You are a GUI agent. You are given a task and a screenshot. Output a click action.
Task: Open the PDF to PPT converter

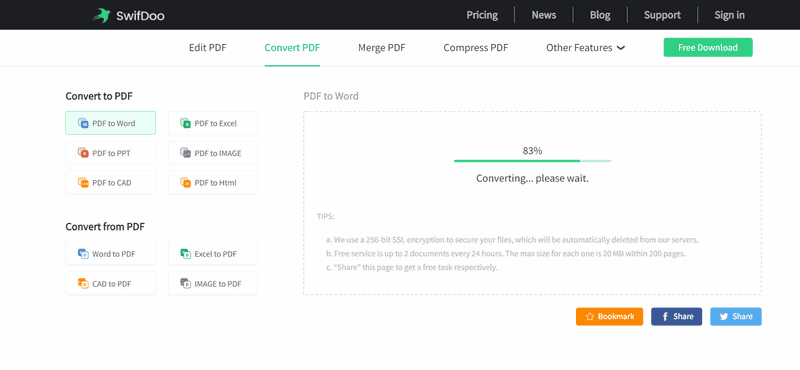point(110,153)
